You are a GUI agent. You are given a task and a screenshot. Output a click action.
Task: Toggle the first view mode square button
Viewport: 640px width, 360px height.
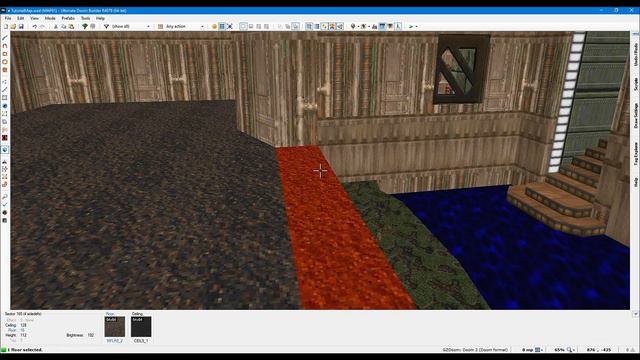243,27
